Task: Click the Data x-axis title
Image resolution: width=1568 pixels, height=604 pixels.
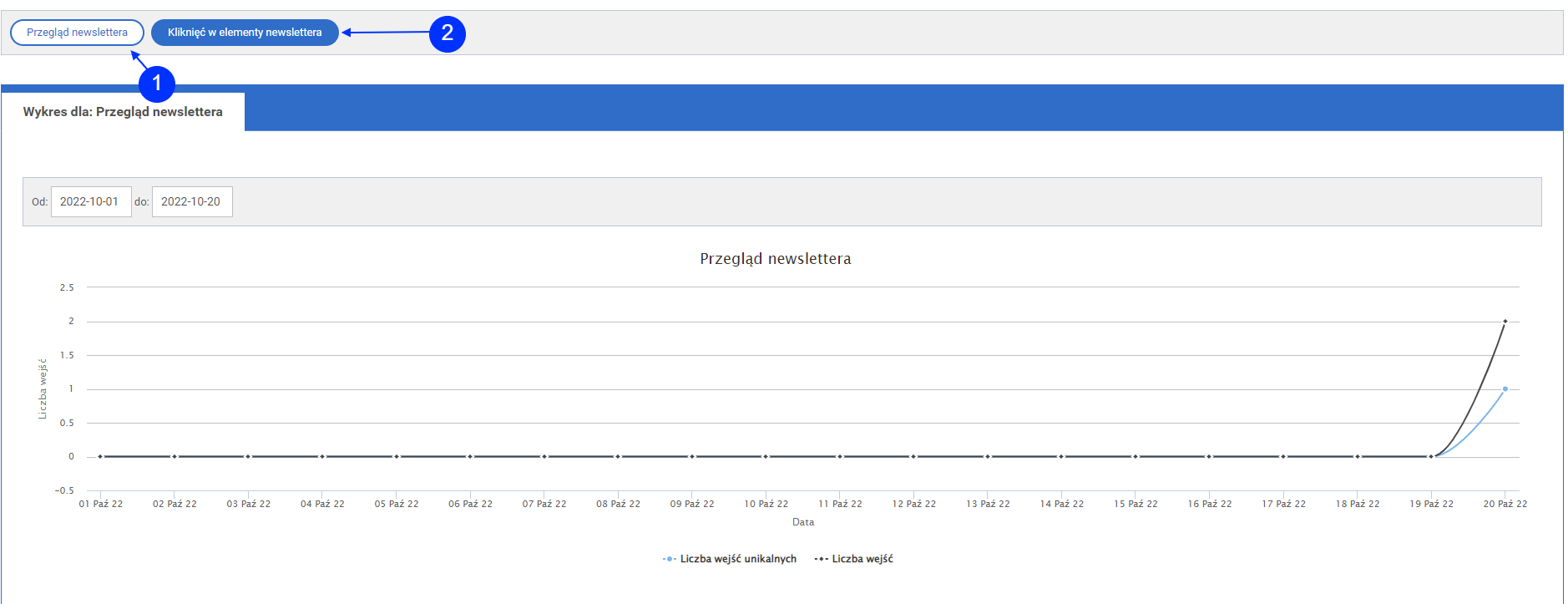Action: (803, 522)
